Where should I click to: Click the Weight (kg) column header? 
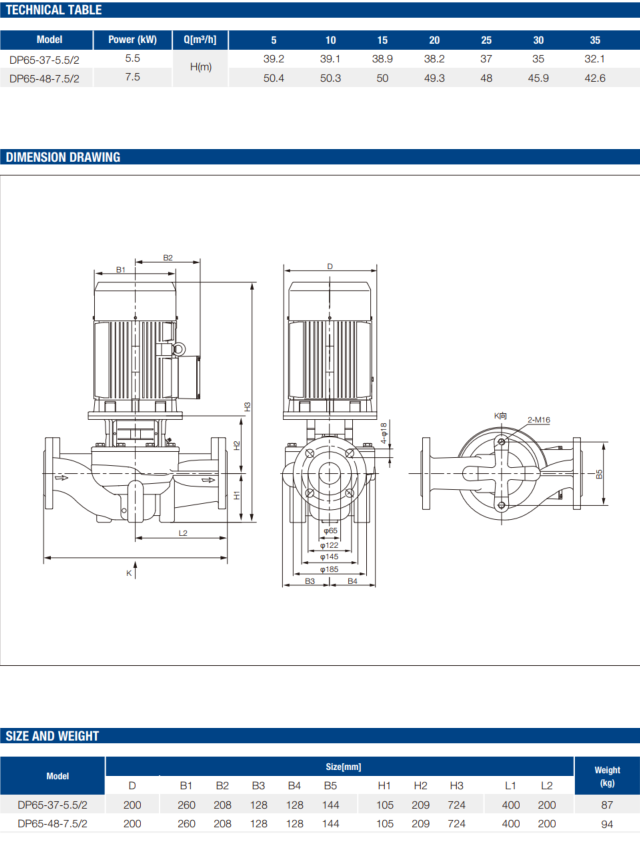coord(607,776)
